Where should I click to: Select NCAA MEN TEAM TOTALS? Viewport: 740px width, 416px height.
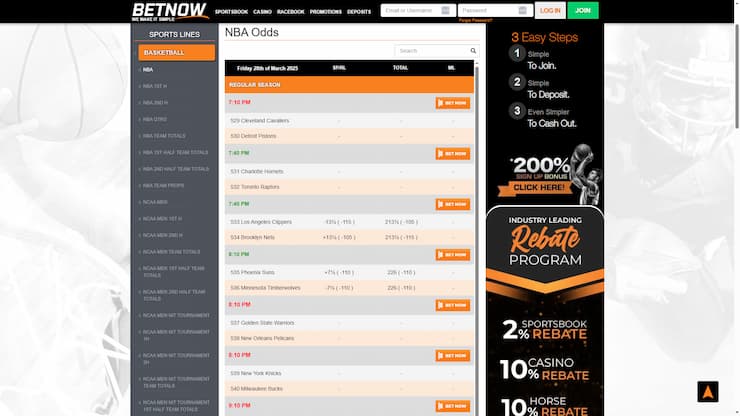pos(171,252)
